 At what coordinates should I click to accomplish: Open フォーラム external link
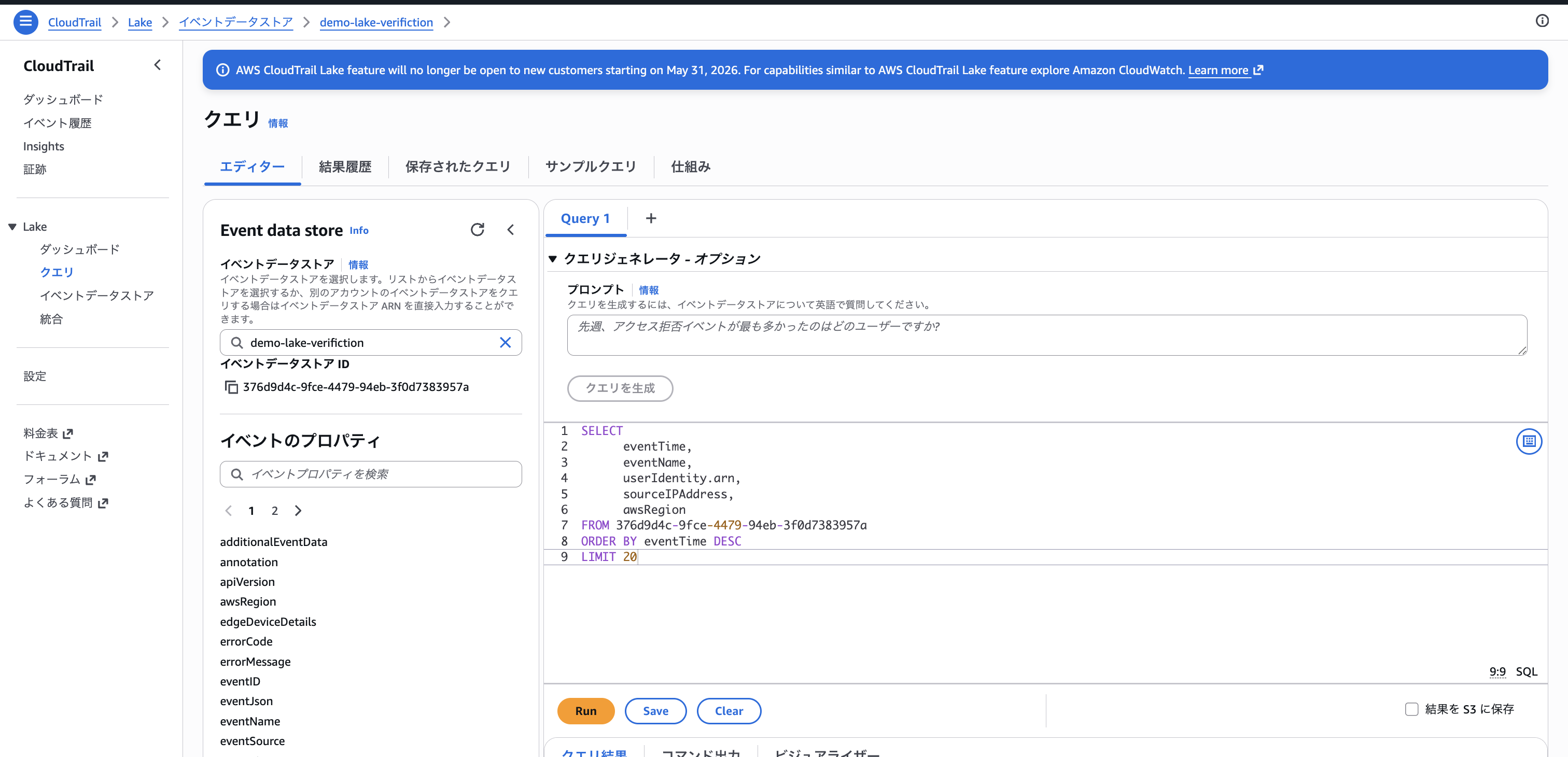[60, 480]
